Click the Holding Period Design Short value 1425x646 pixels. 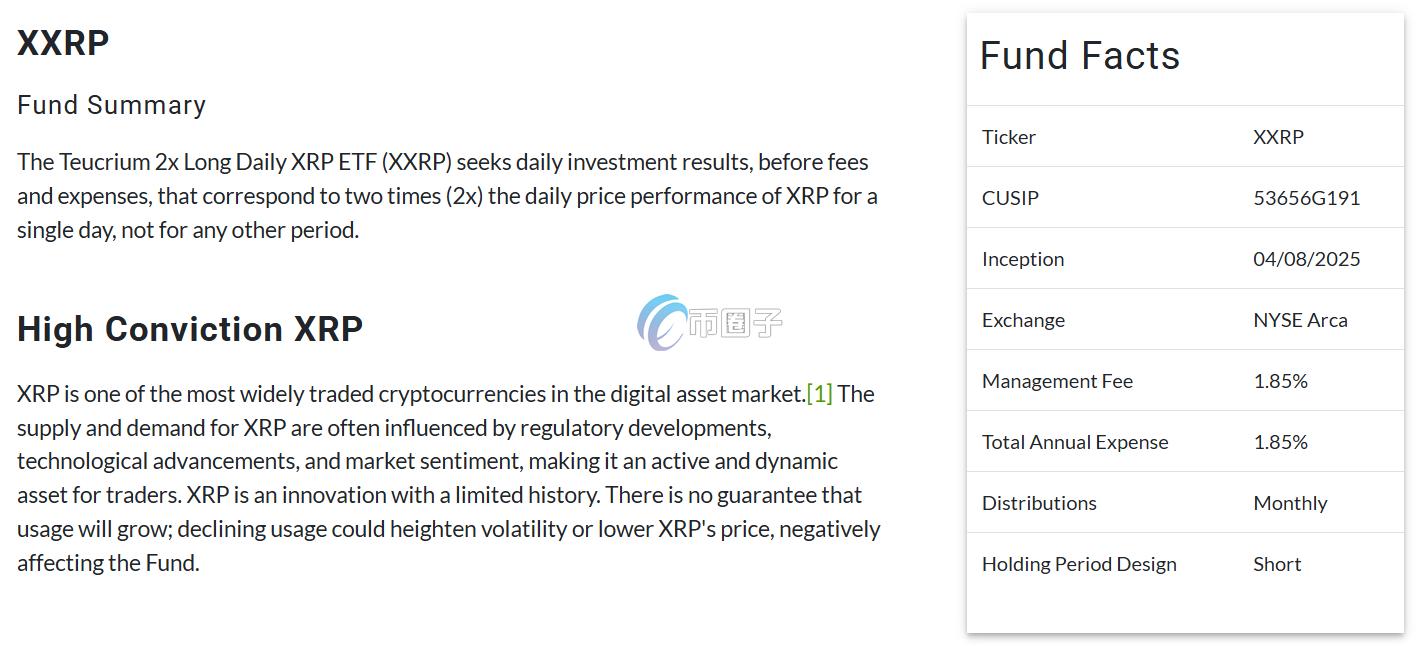(1277, 564)
